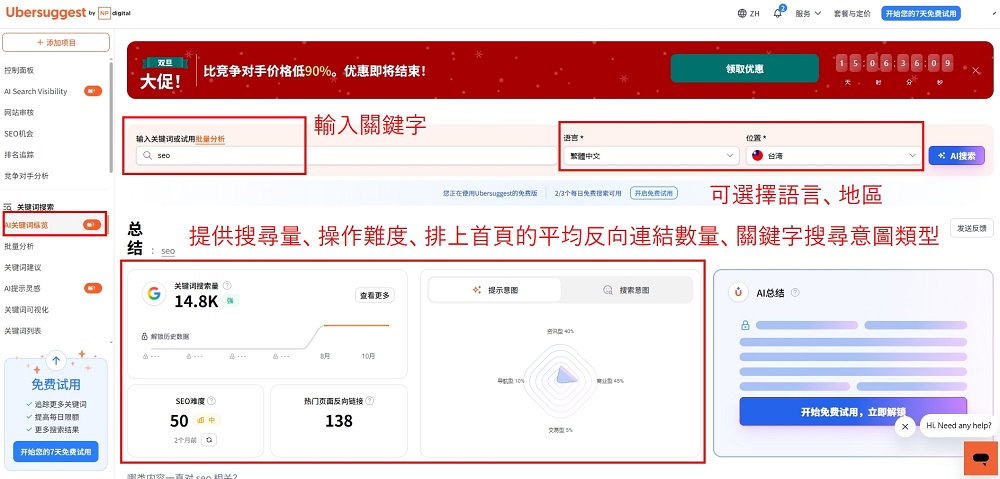Click the 8月 label on the trend chart
The image size is (1000, 479).
(x=325, y=356)
